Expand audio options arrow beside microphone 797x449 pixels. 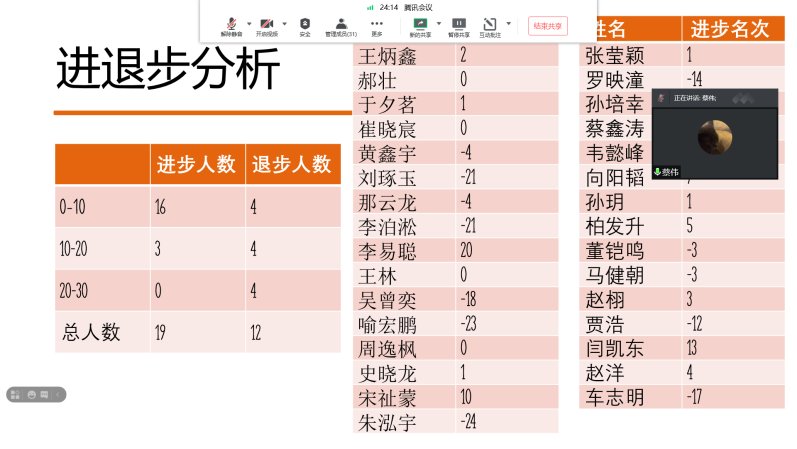[x=248, y=23]
